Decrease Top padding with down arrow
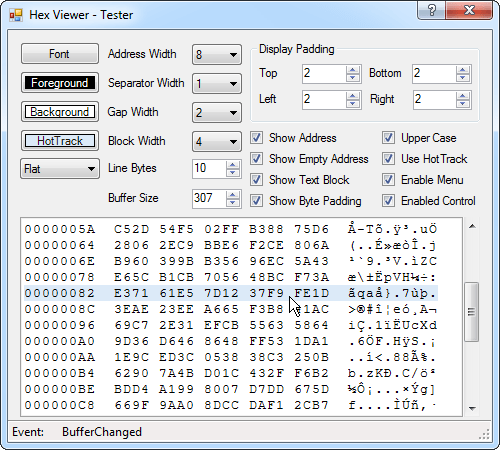 pyautogui.click(x=353, y=77)
